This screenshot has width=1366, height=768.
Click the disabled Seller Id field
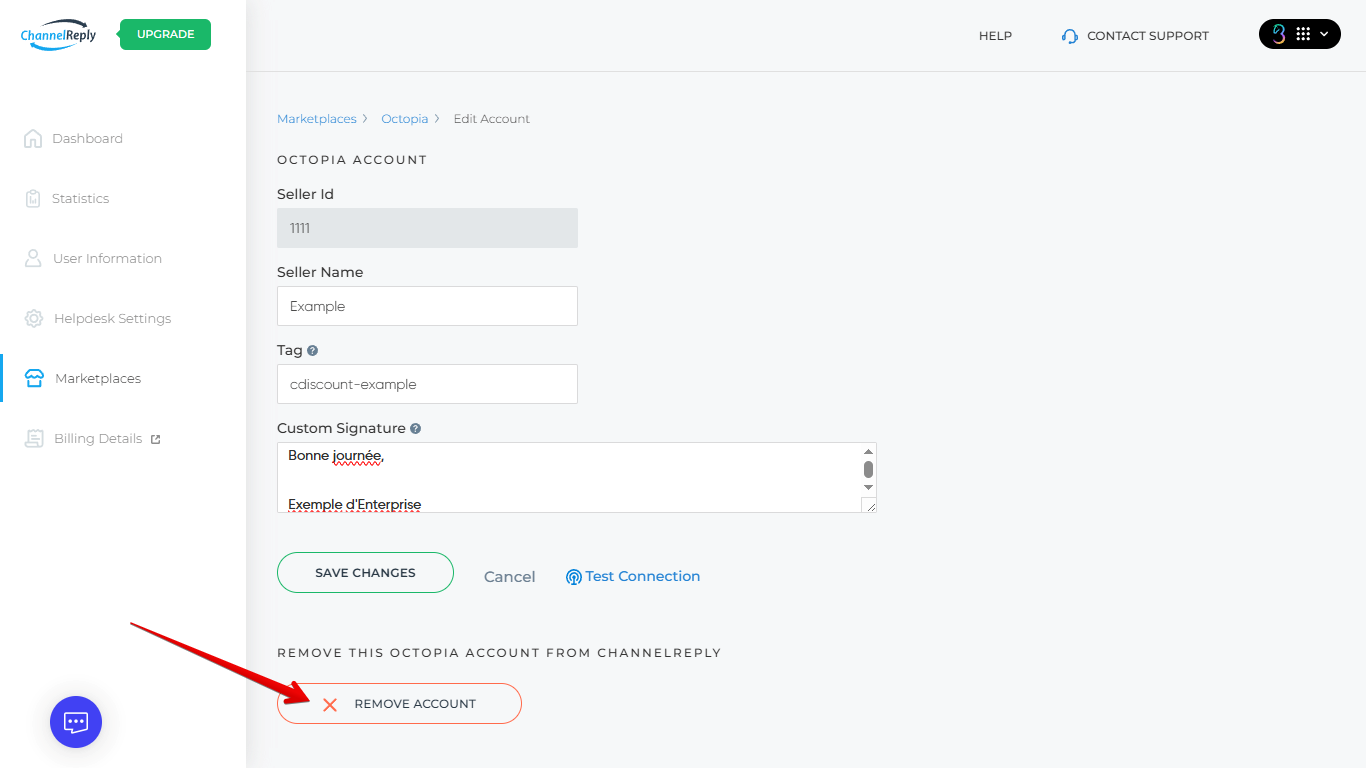(x=427, y=228)
